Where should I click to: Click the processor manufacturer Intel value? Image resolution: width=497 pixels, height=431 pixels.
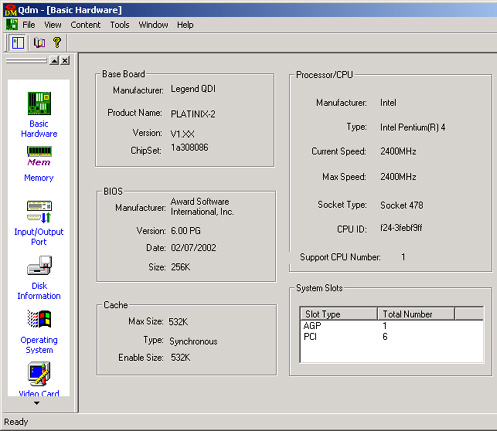coord(388,103)
